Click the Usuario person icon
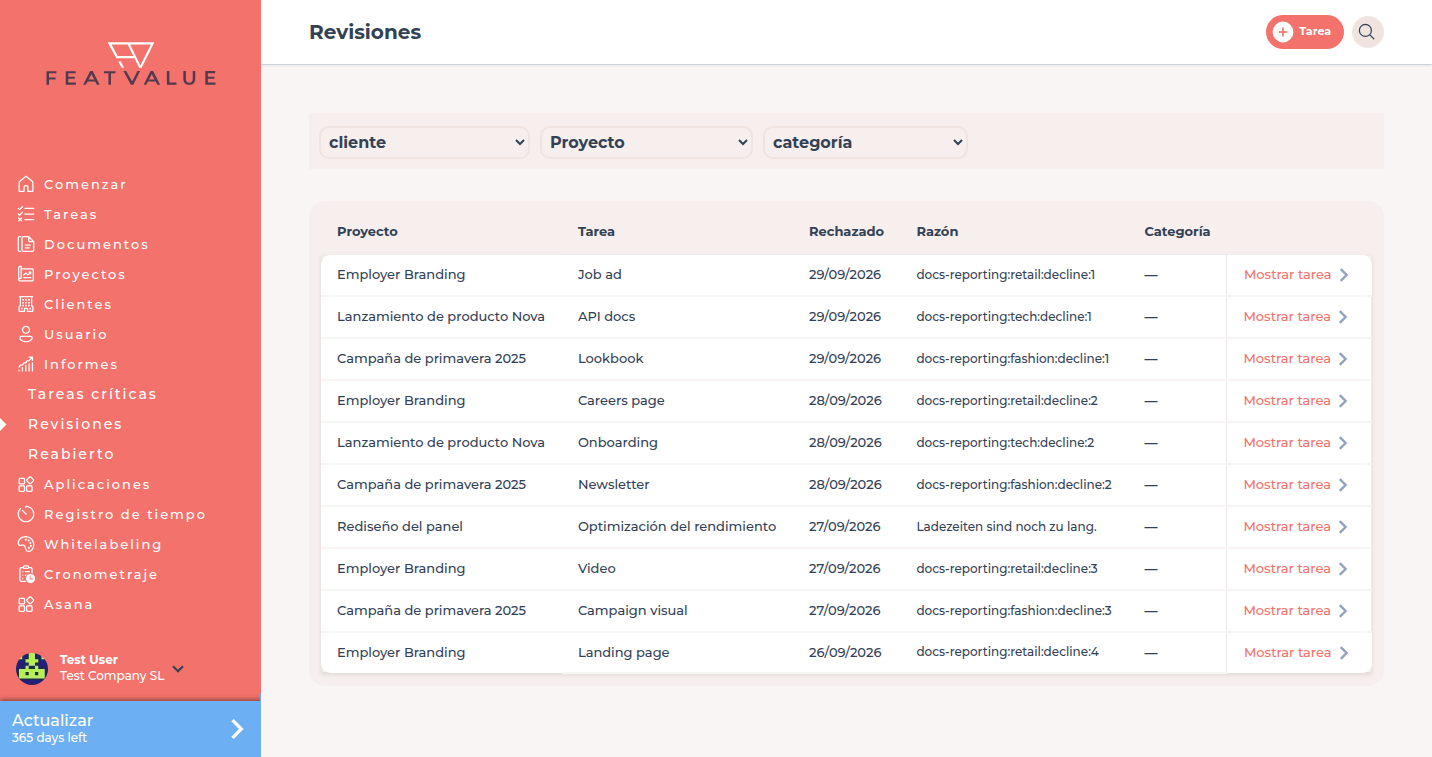This screenshot has width=1432, height=757. click(26, 334)
